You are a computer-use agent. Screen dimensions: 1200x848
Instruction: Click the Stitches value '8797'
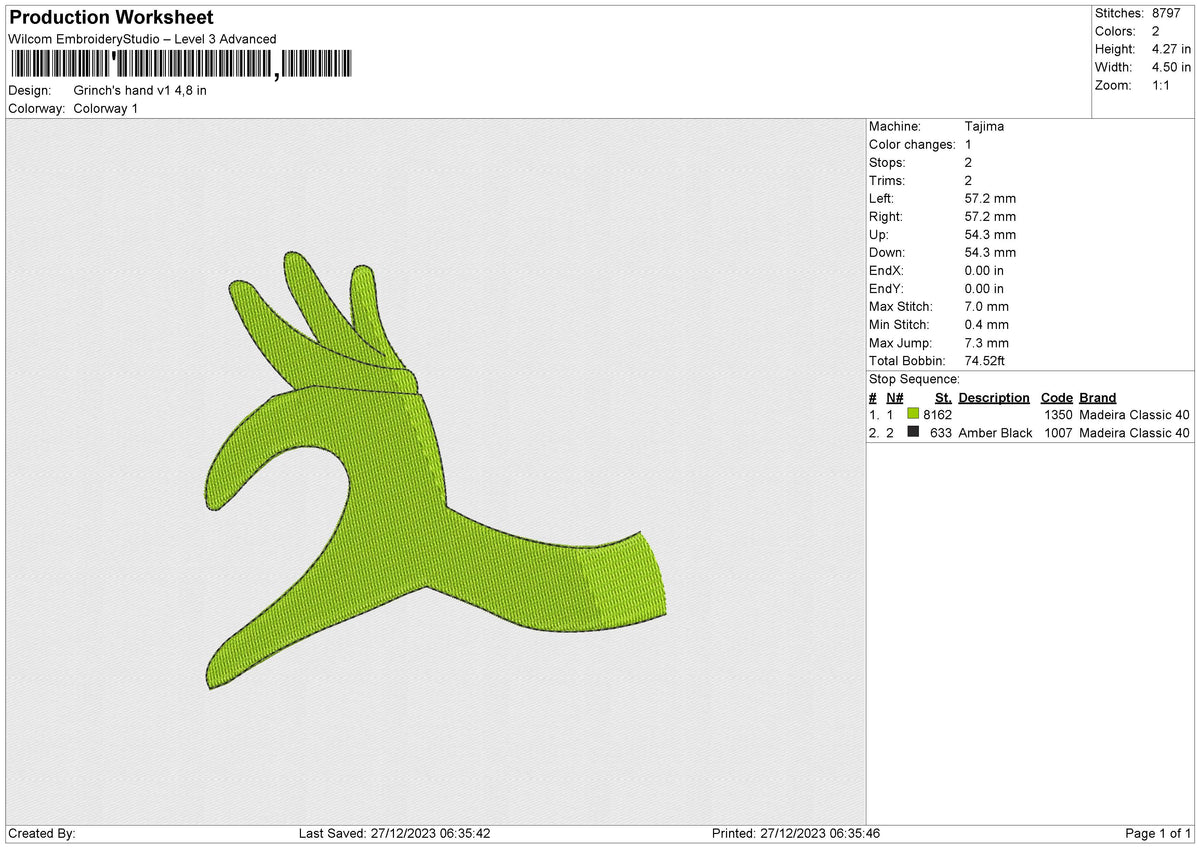coord(1167,13)
